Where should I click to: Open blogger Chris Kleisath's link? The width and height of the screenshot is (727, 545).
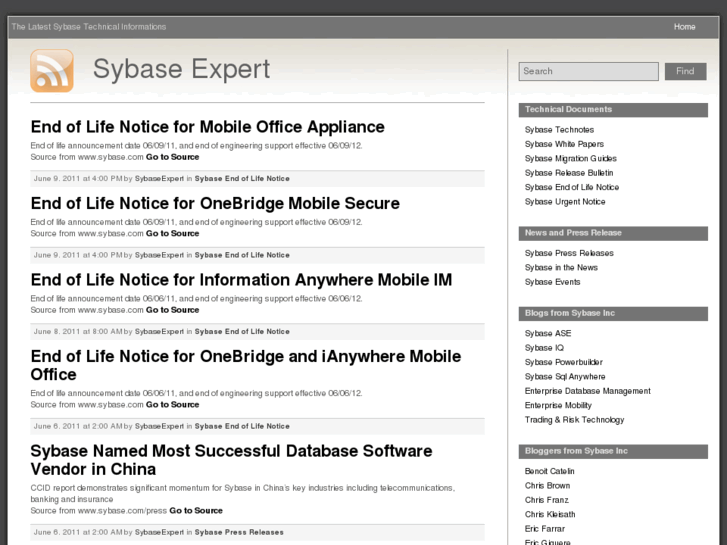550,514
